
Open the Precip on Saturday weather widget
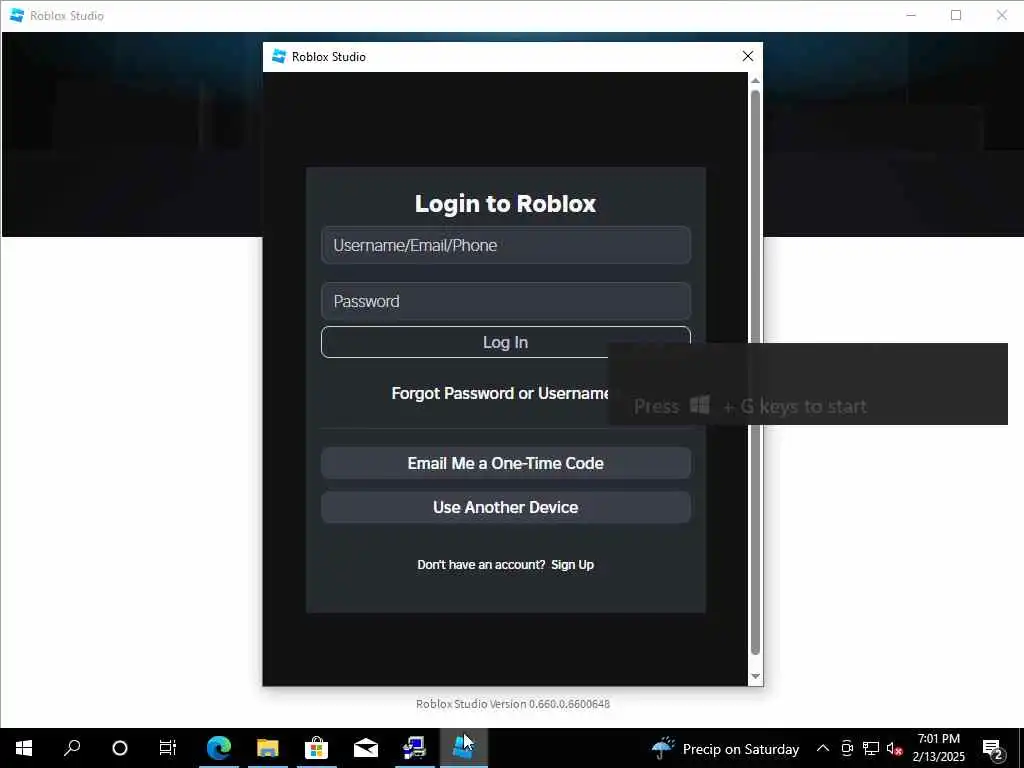725,748
